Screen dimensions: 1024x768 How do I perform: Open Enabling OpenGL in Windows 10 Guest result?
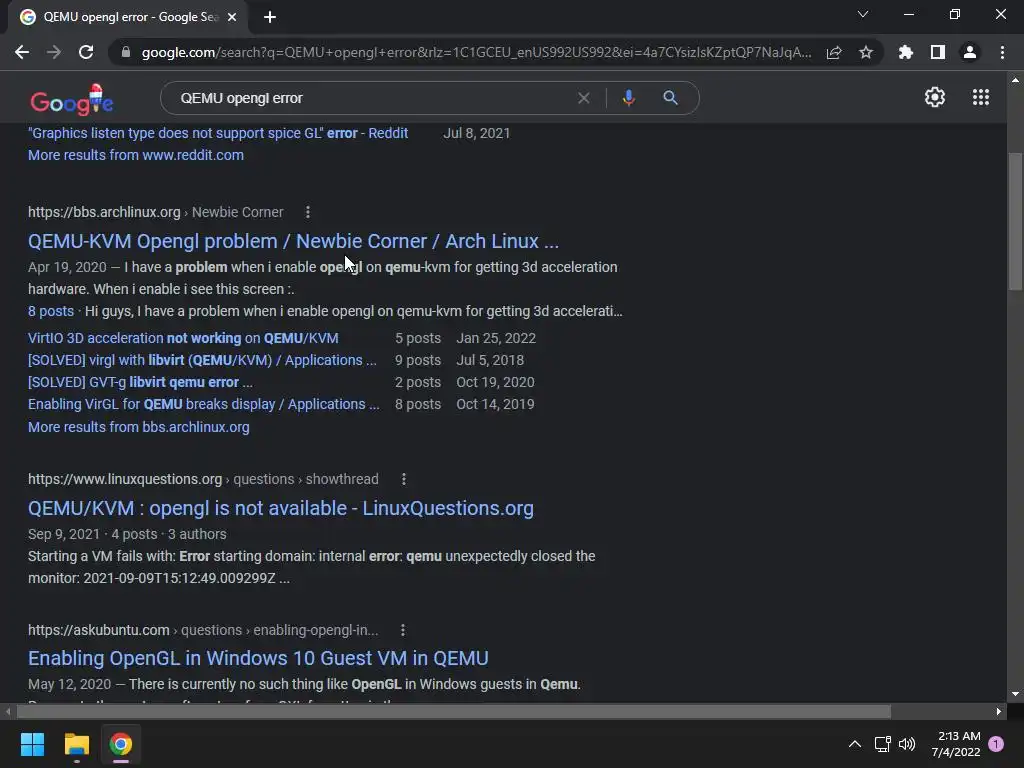(x=258, y=658)
